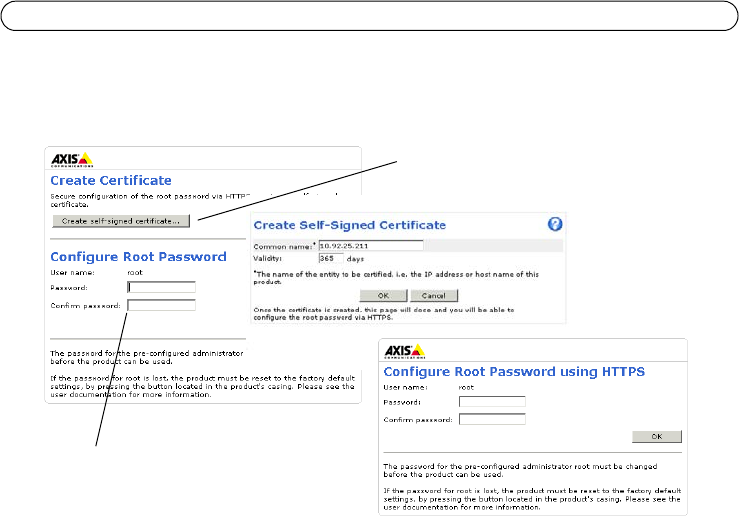Screen dimensions: 739x520
Task: Select user name value root in Create Certificate window
Action: [135, 272]
